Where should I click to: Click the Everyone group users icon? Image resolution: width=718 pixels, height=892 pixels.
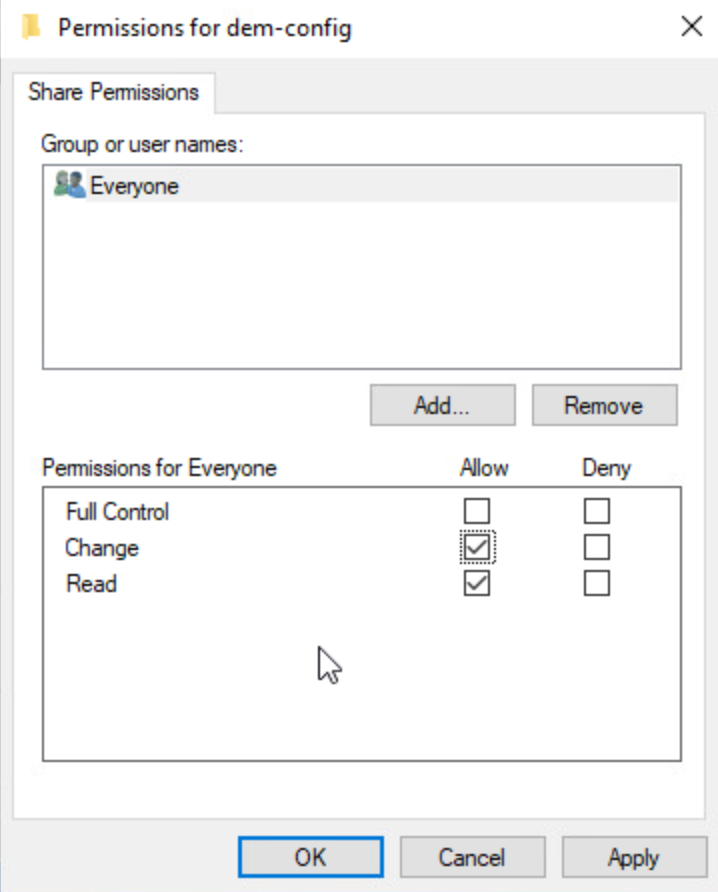click(x=70, y=185)
